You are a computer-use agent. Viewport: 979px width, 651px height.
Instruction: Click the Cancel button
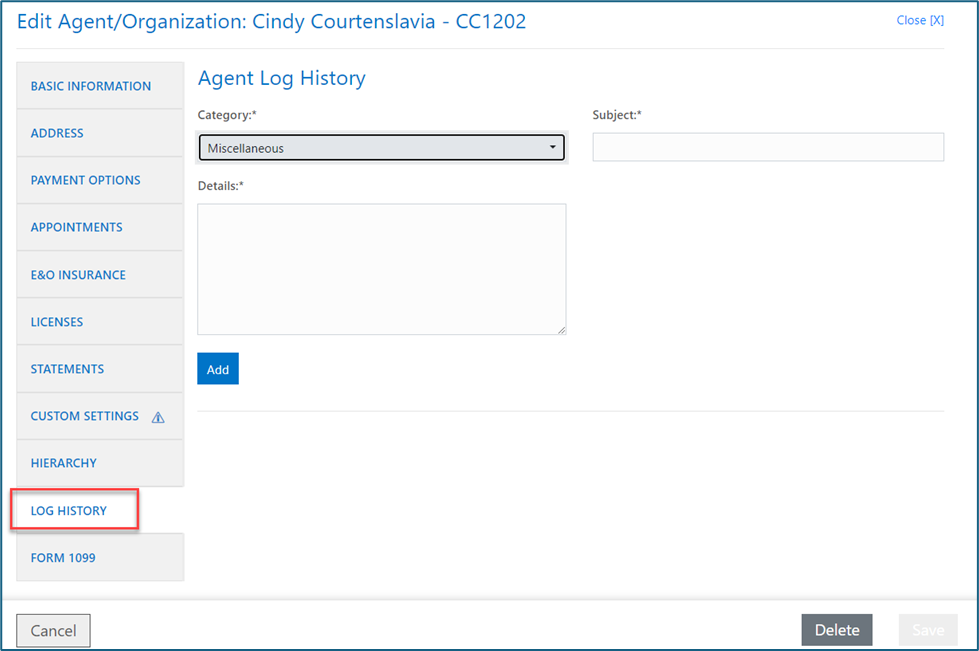click(53, 630)
